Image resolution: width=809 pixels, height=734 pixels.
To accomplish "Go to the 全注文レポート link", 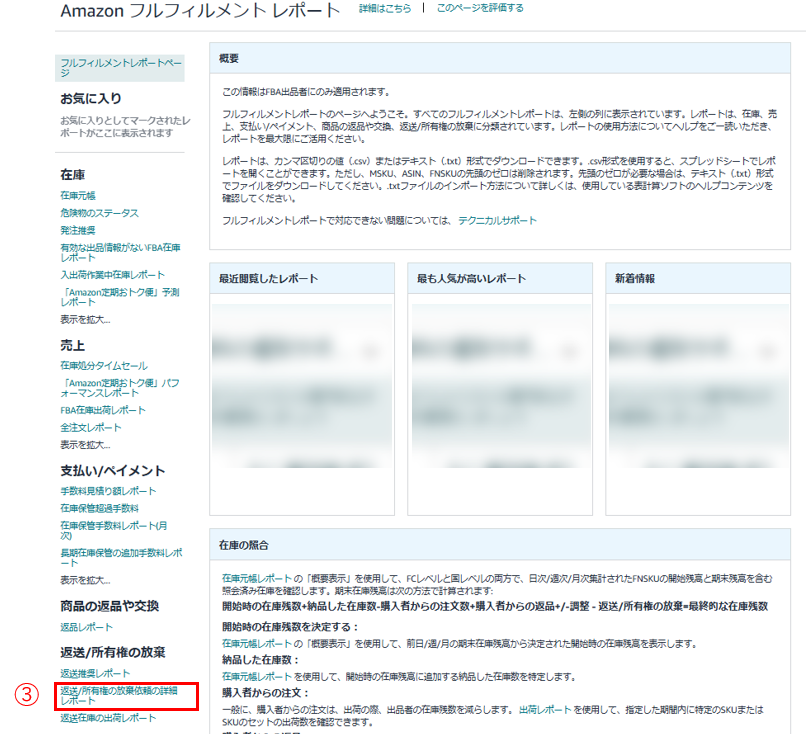I will [91, 428].
